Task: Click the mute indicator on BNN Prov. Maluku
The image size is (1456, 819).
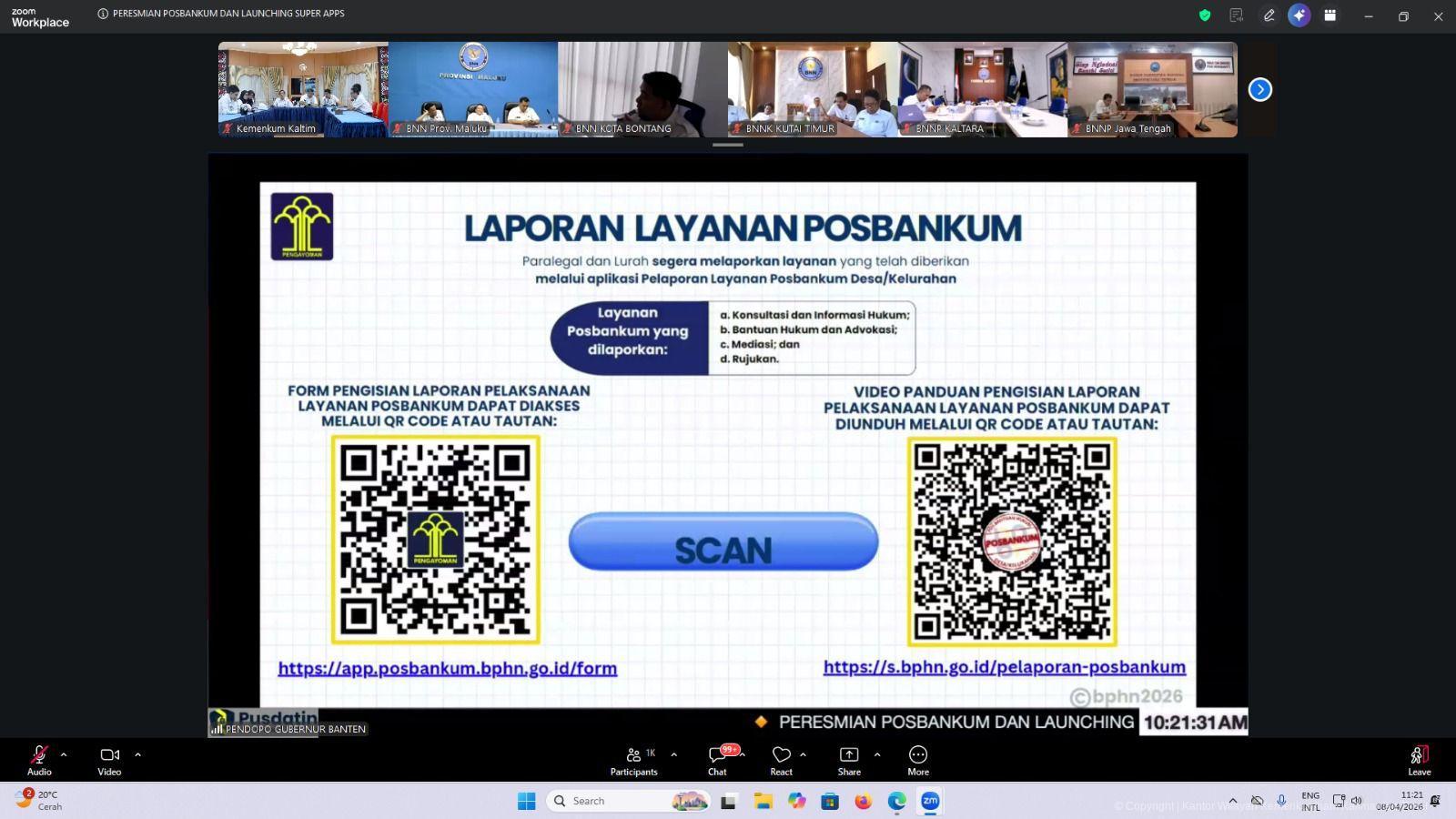Action: 397,128
